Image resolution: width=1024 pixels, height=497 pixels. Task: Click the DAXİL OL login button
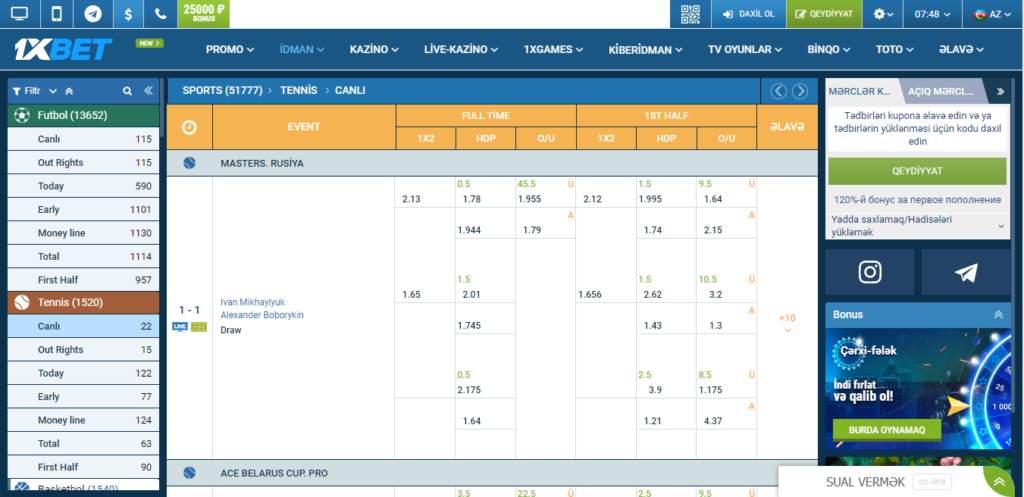point(748,14)
